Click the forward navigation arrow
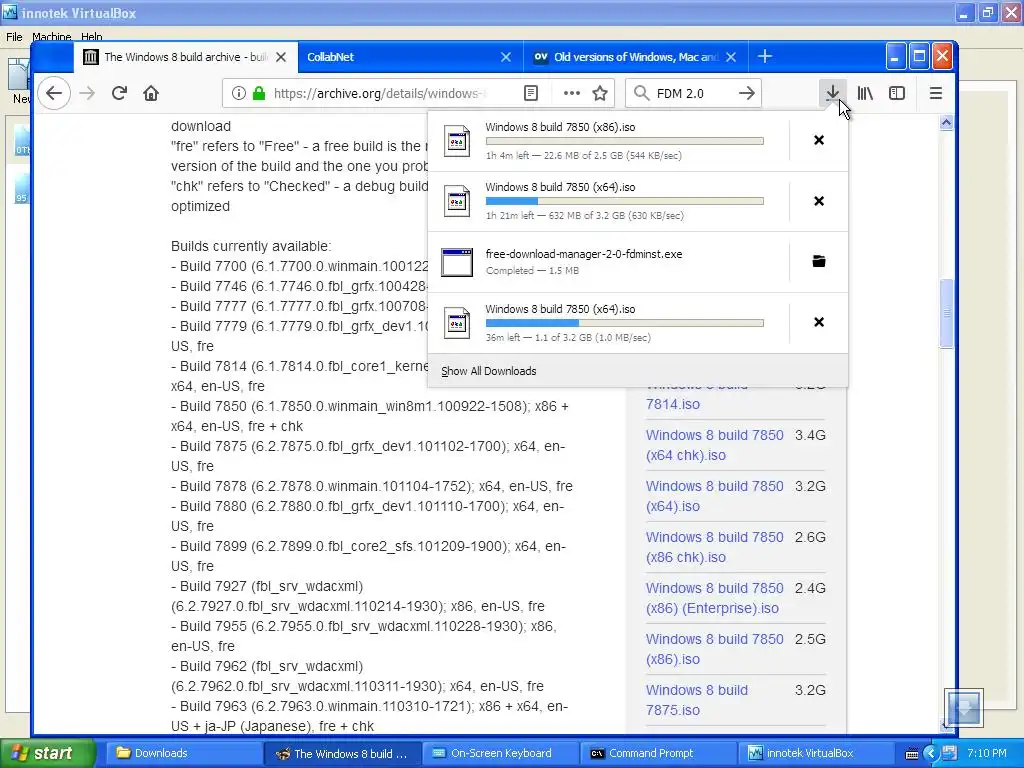The height and width of the screenshot is (768, 1024). coord(87,93)
